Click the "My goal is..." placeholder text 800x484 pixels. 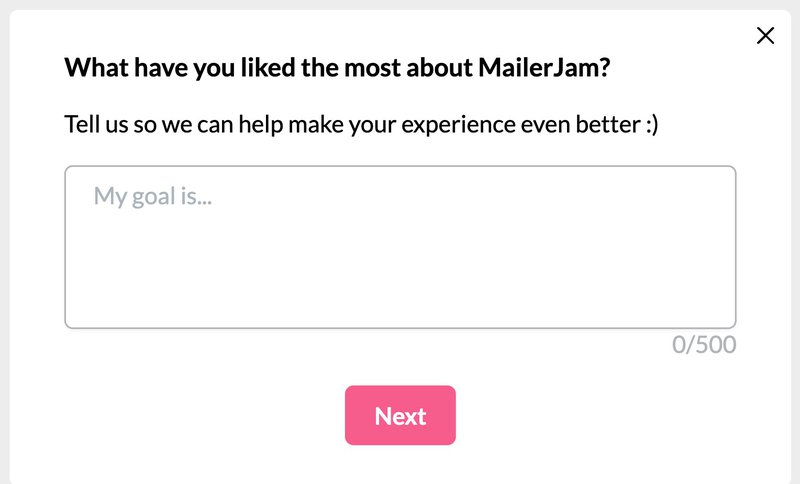[x=154, y=196]
